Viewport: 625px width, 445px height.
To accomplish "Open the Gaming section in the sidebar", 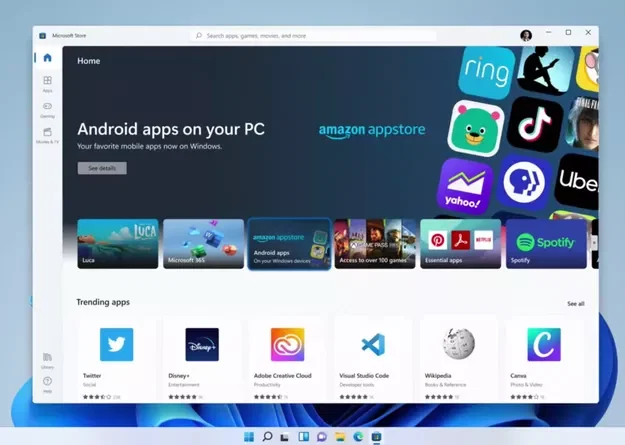I will point(47,110).
